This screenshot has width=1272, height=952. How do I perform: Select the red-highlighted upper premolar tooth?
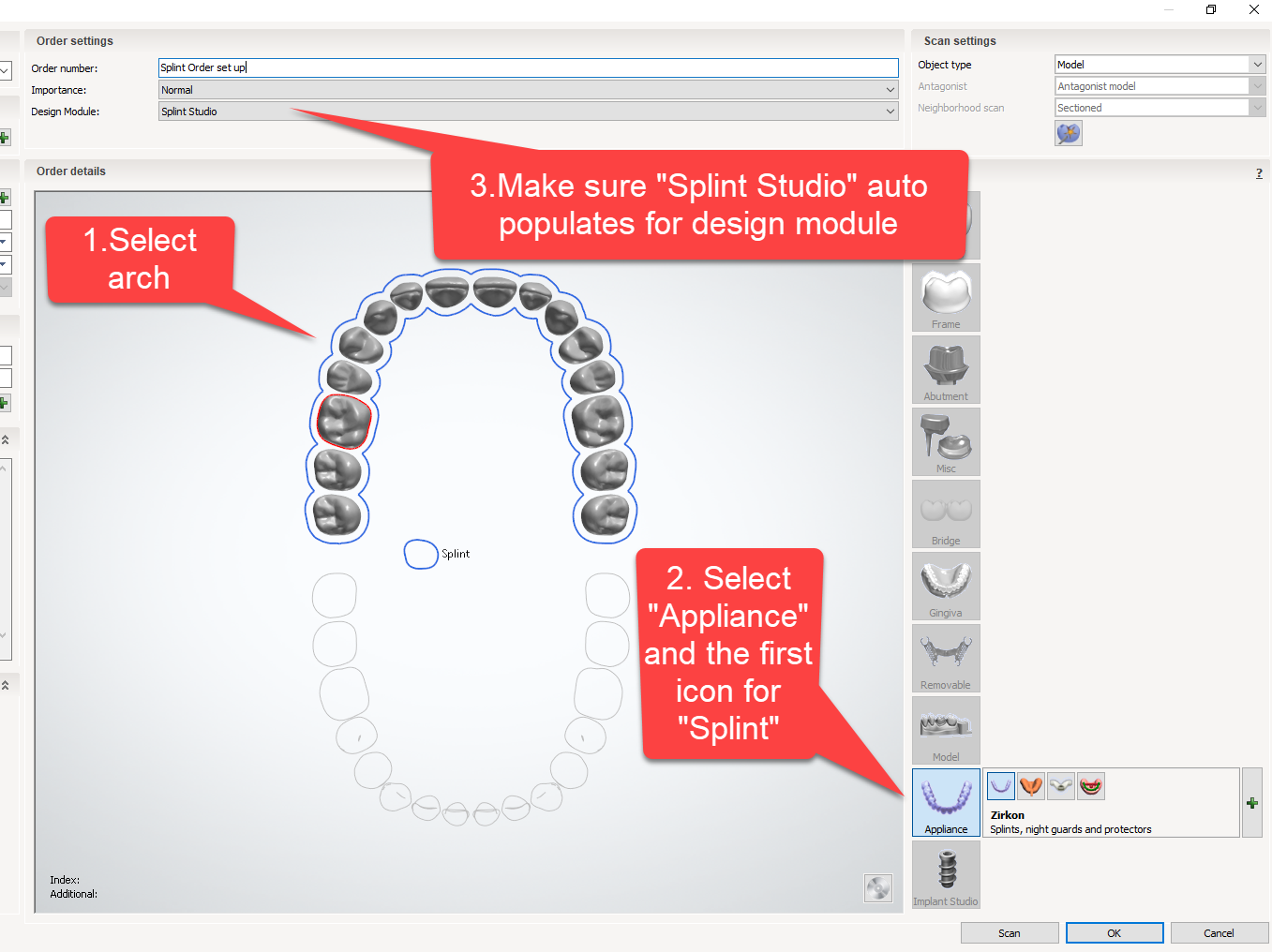click(x=344, y=421)
